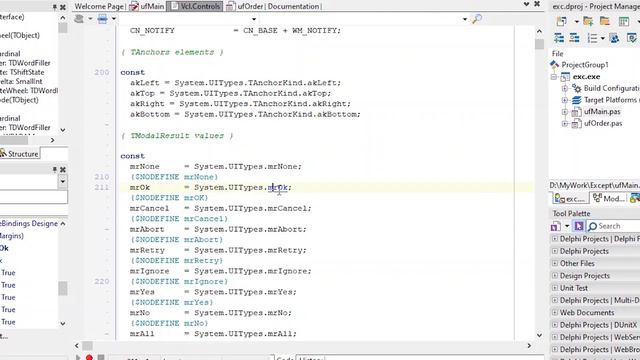640x360 pixels.
Task: Open the dropdown arrow beside the gray editor icon
Action: point(90,19)
